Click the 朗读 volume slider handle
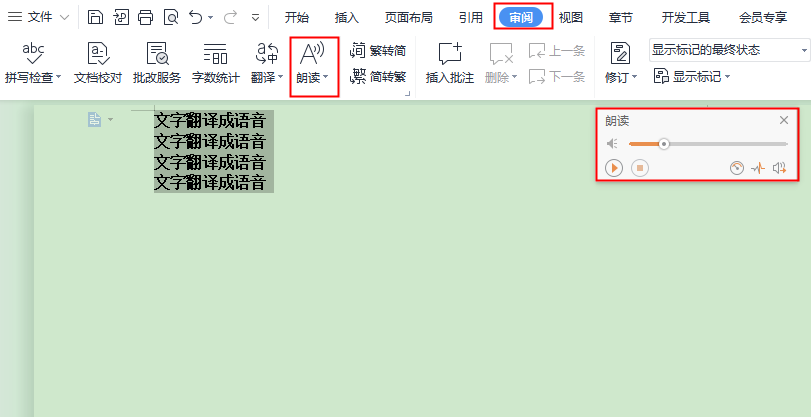Image resolution: width=811 pixels, height=417 pixels. [x=664, y=144]
